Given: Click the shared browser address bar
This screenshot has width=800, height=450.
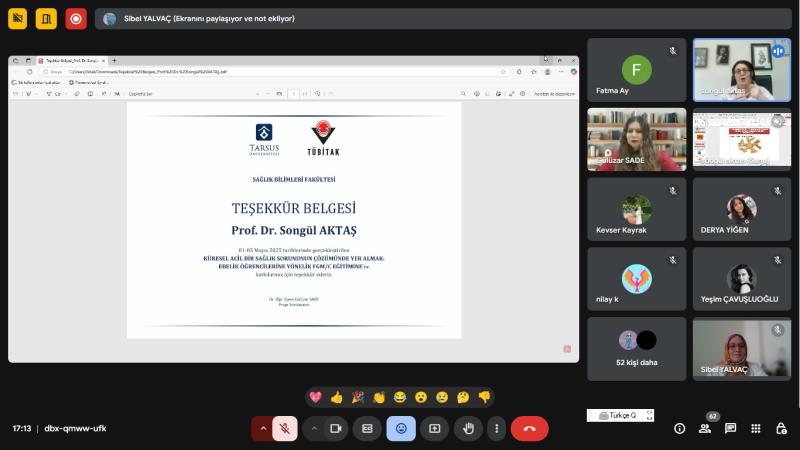Looking at the screenshot, I should coord(276,72).
